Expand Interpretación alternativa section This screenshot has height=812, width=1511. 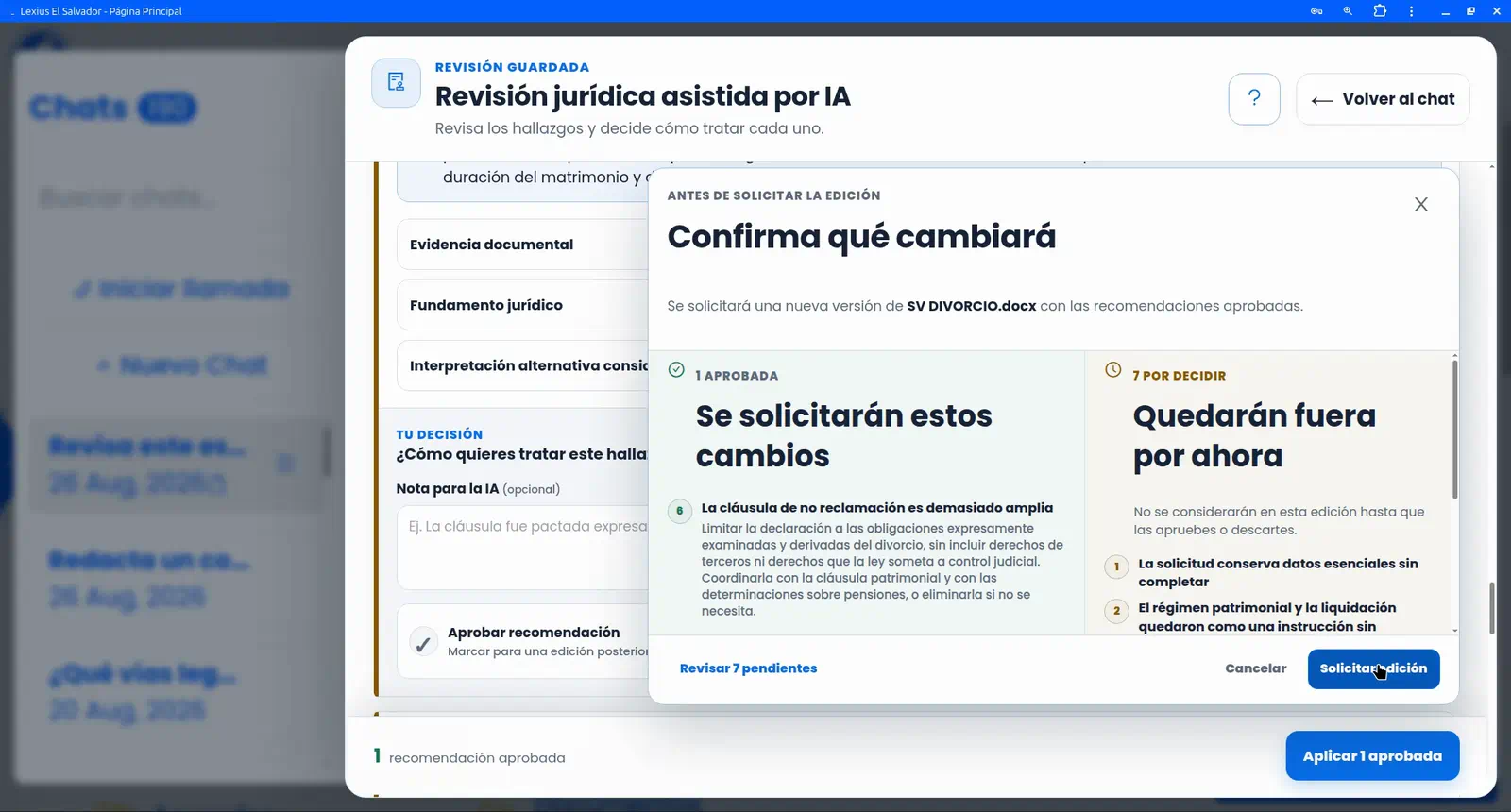pyautogui.click(x=522, y=365)
